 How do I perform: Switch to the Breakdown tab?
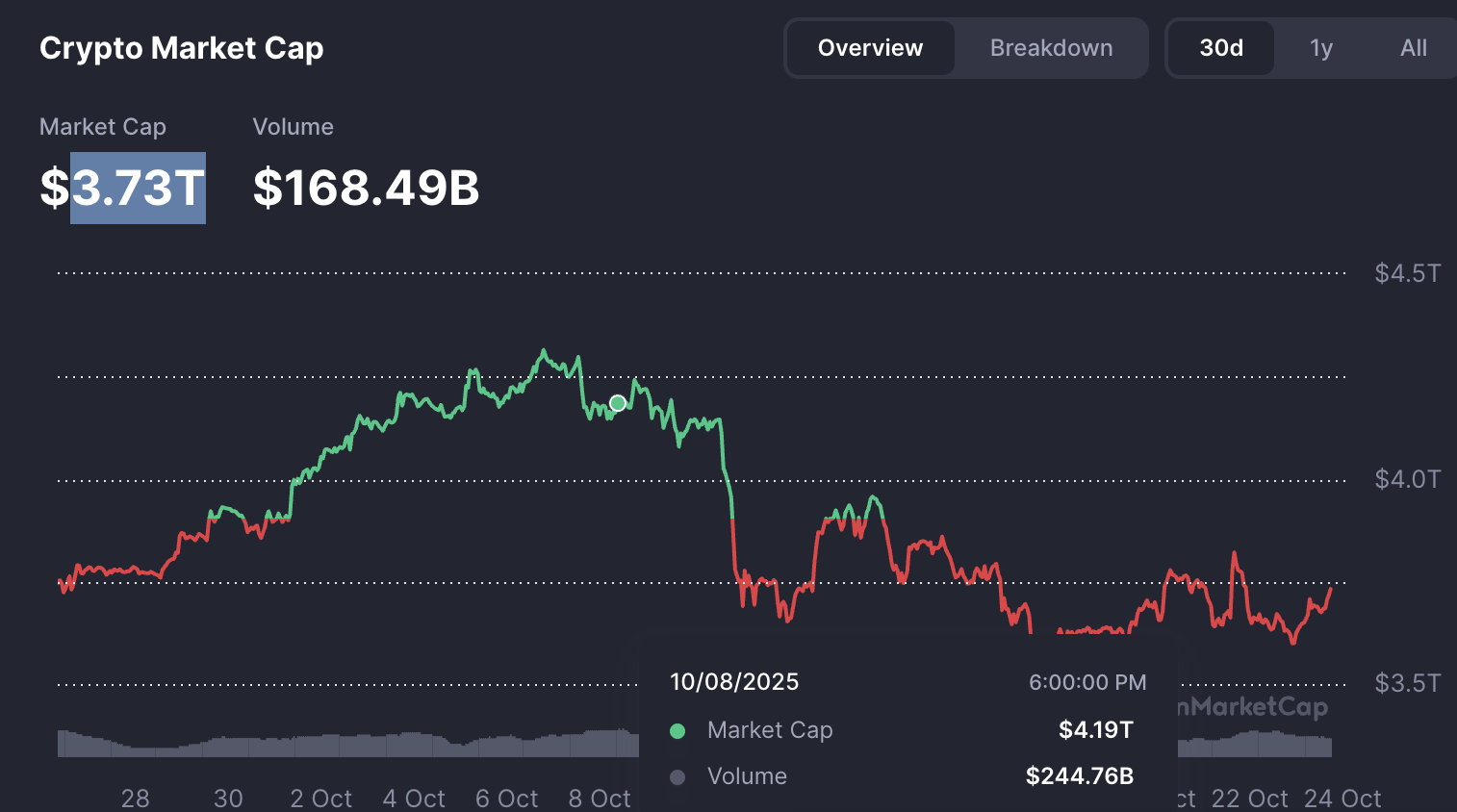1051,48
